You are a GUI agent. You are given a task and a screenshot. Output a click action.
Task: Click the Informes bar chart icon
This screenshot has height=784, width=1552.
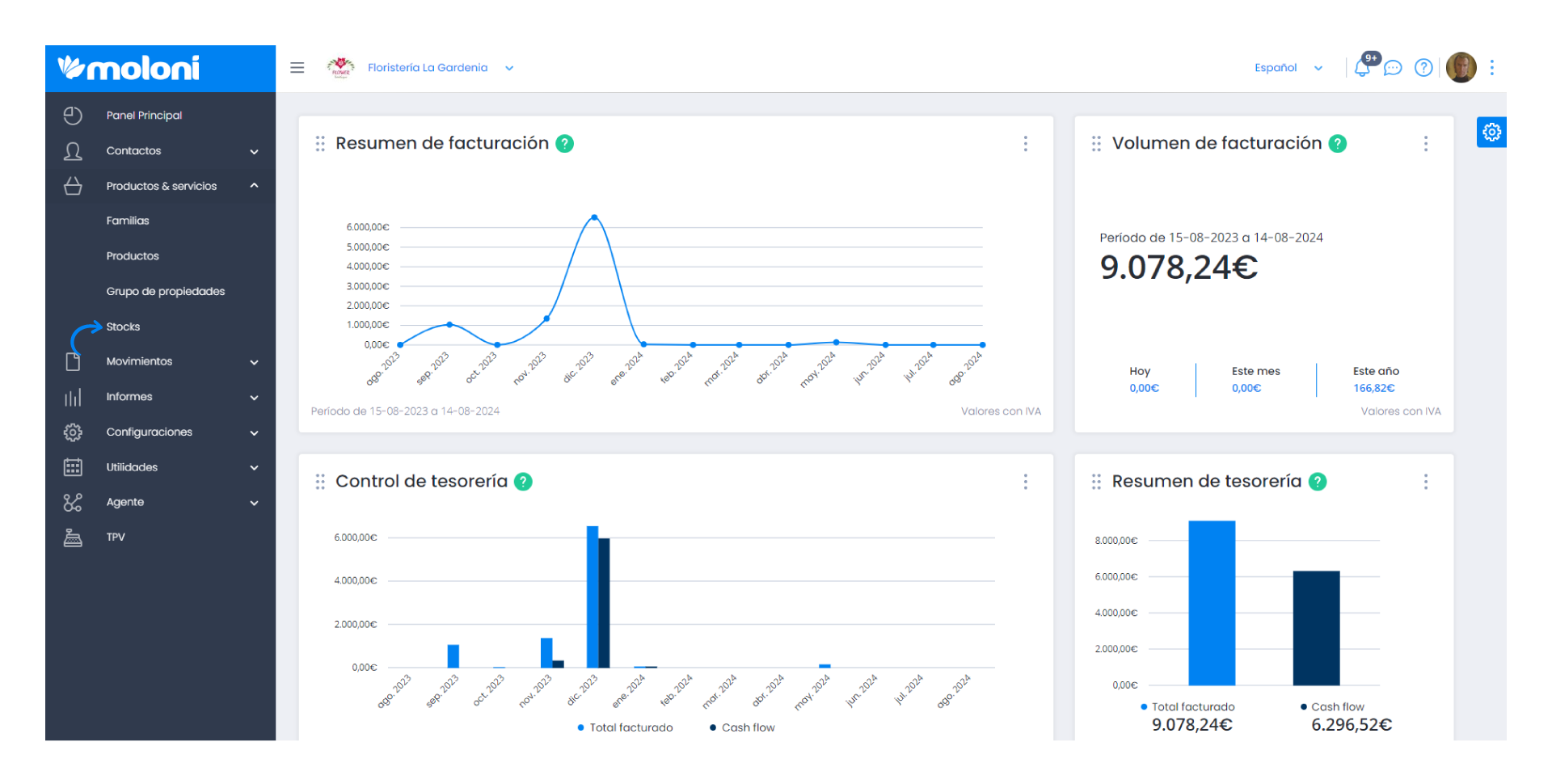[73, 397]
